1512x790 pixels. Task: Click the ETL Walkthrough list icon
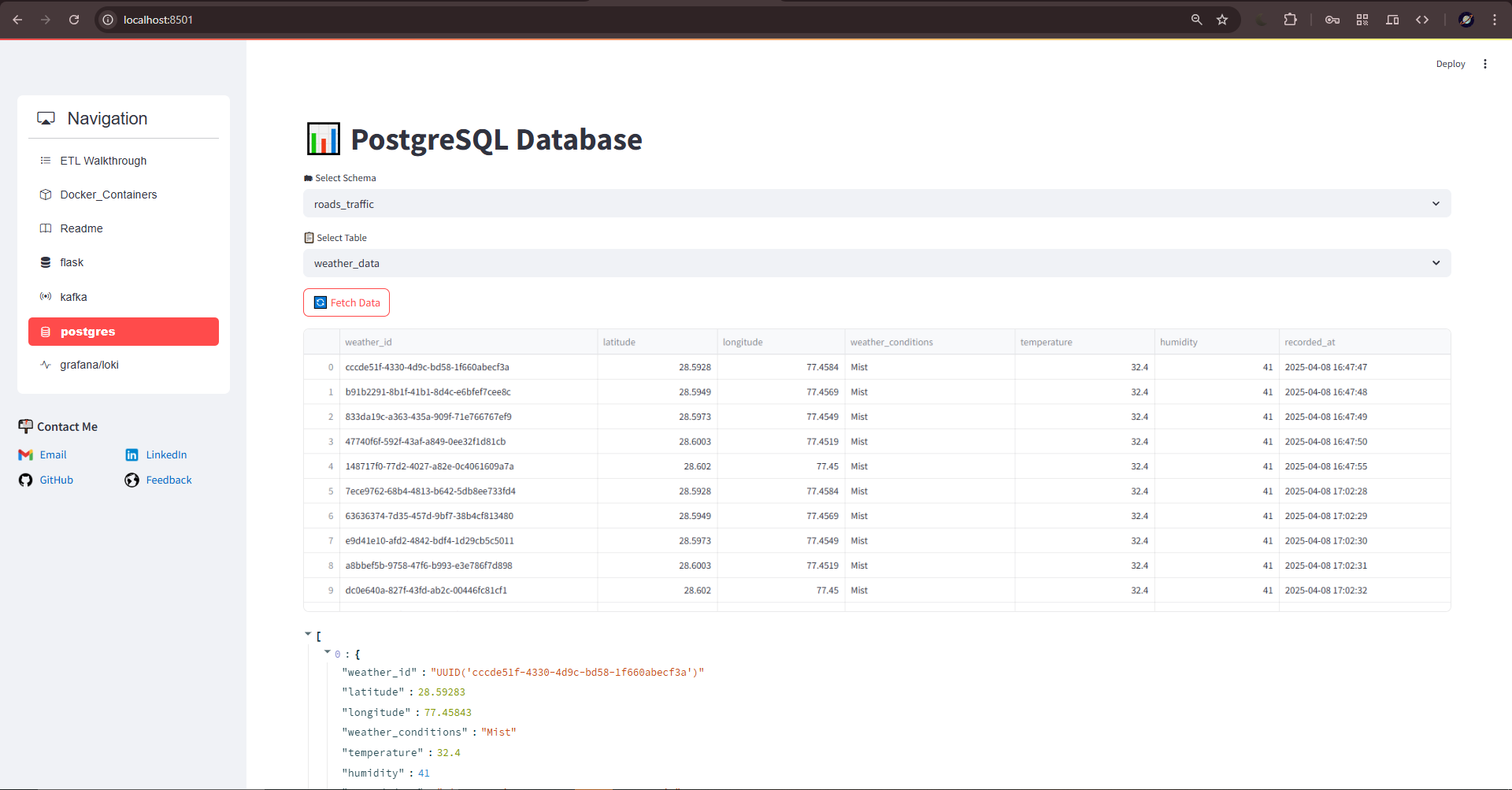(x=46, y=160)
